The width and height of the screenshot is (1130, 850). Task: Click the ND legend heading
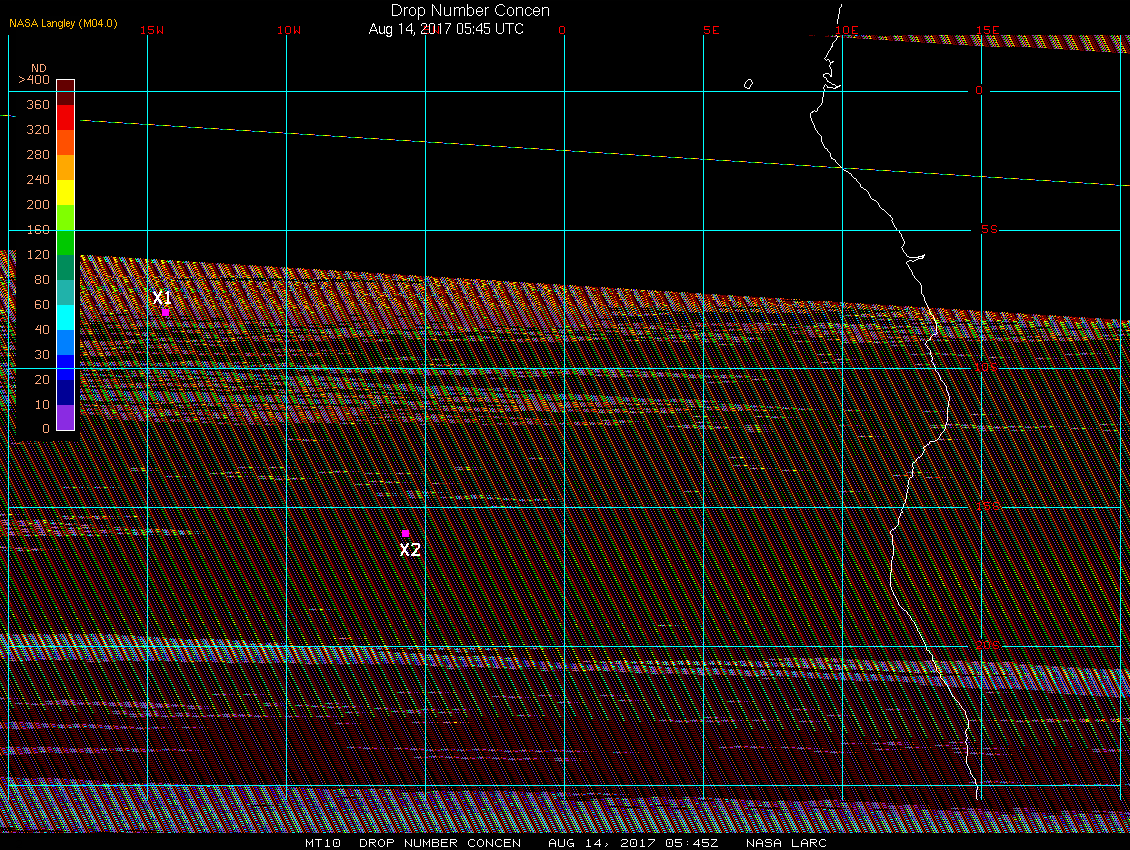(x=38, y=68)
